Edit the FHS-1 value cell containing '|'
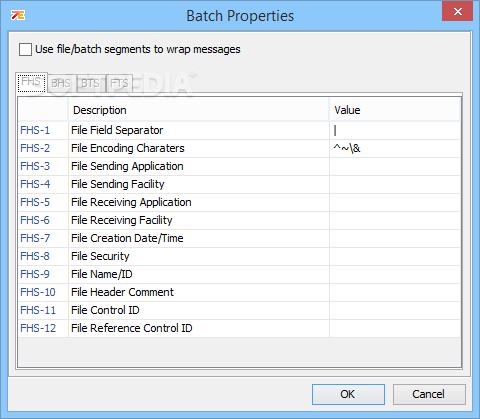Screen dimensions: 480x419 point(395,130)
